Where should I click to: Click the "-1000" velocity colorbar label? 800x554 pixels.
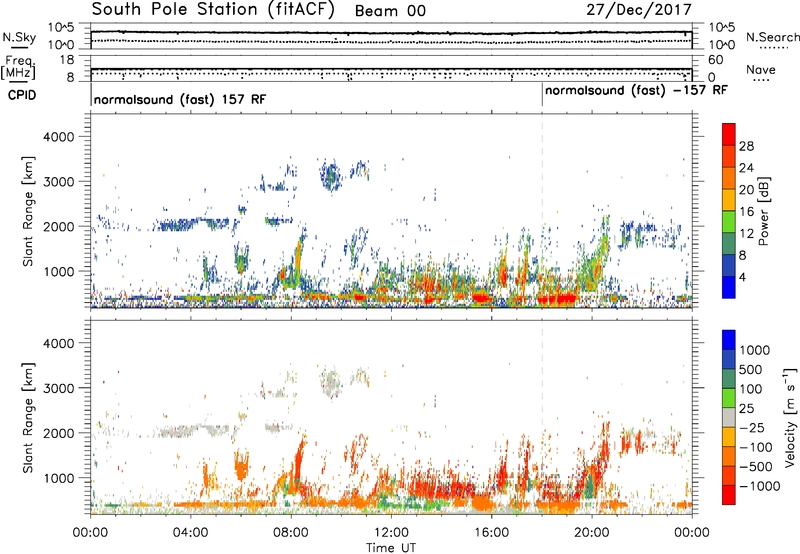(x=759, y=486)
